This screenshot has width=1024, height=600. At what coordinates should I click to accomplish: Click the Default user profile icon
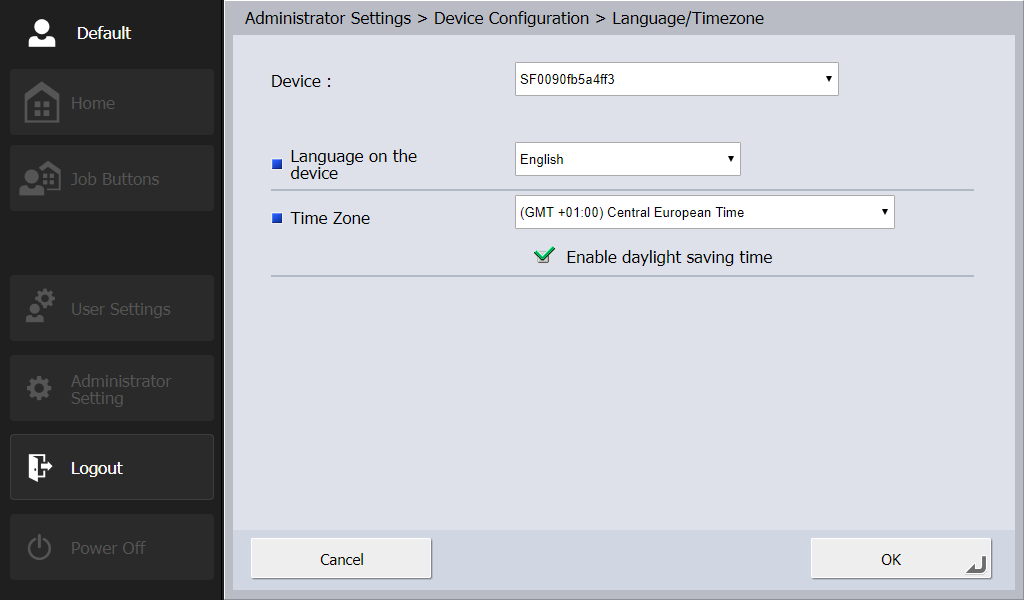(x=42, y=33)
